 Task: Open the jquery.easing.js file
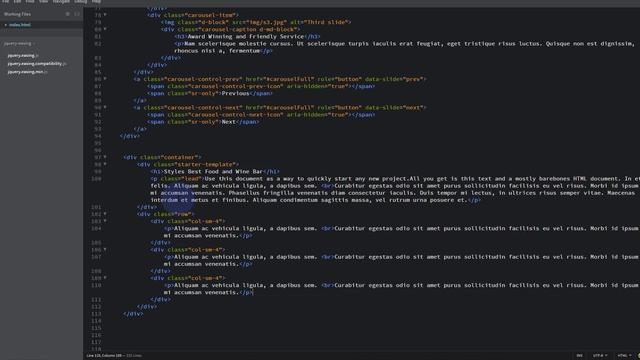tap(22, 56)
